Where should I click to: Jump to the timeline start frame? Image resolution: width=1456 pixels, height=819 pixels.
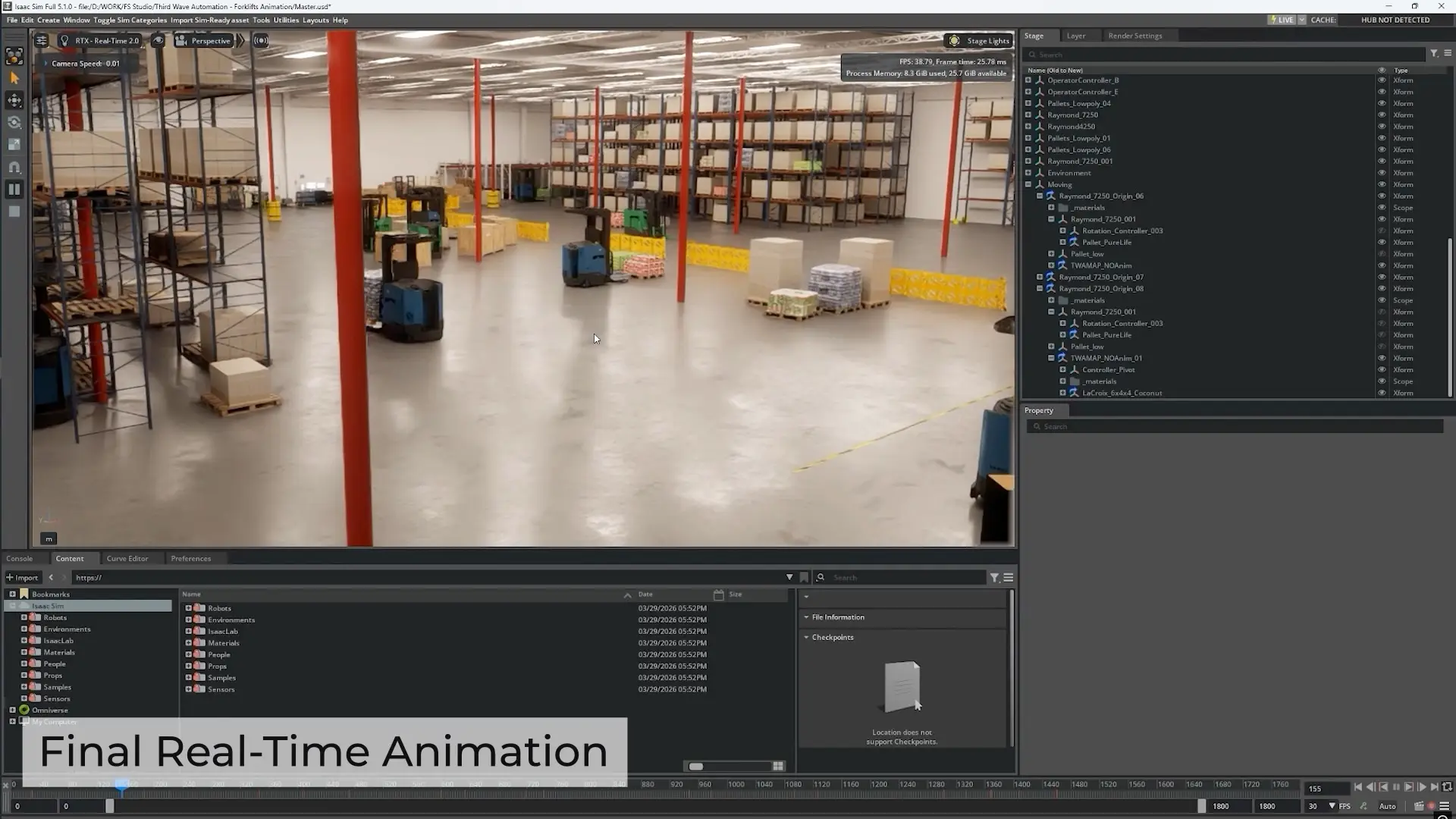tap(1357, 788)
